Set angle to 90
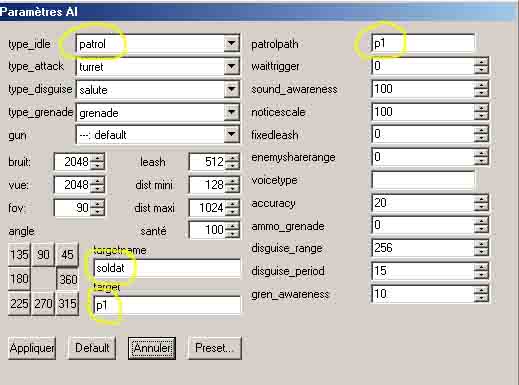This screenshot has height=385, width=519. click(x=43, y=255)
